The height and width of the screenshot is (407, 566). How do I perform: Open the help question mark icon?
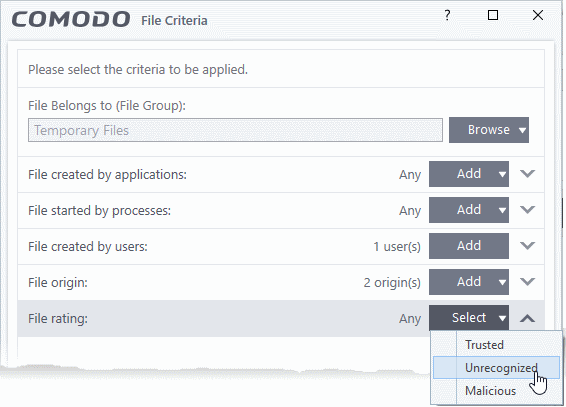(x=447, y=15)
